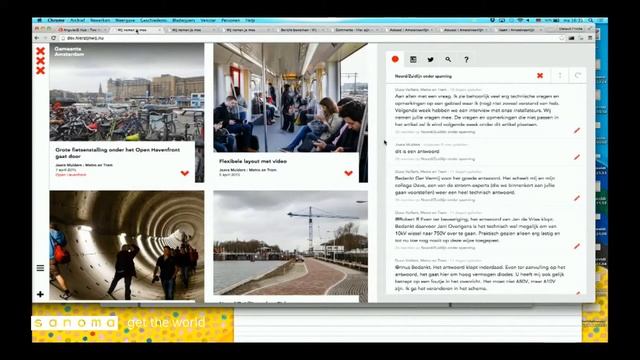Open the magnifying glass search tab
640x360 pixels.
(x=448, y=60)
